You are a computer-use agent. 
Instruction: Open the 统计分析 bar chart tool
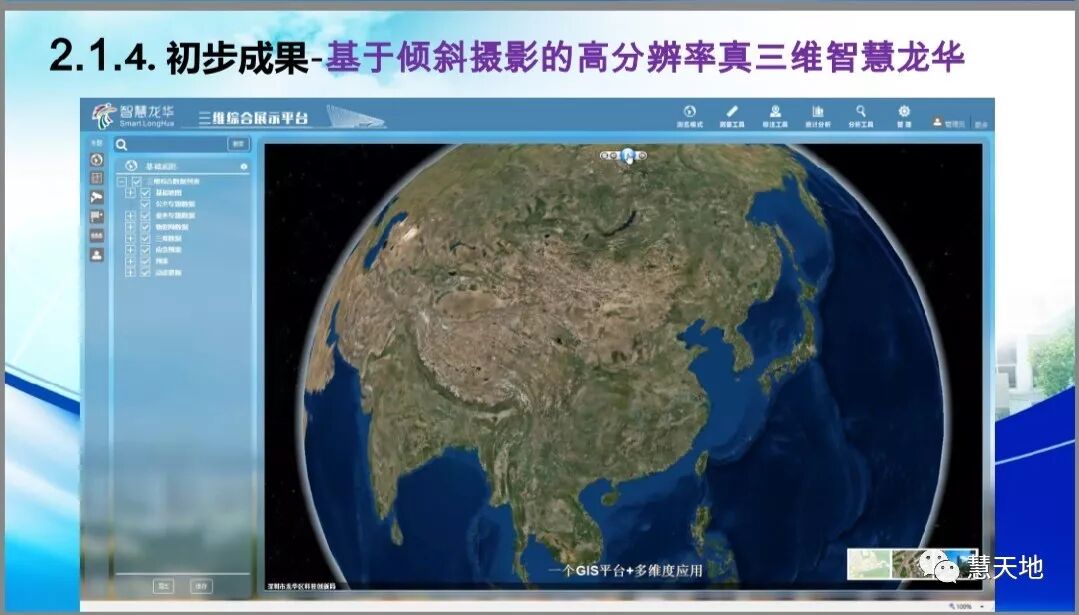[818, 116]
